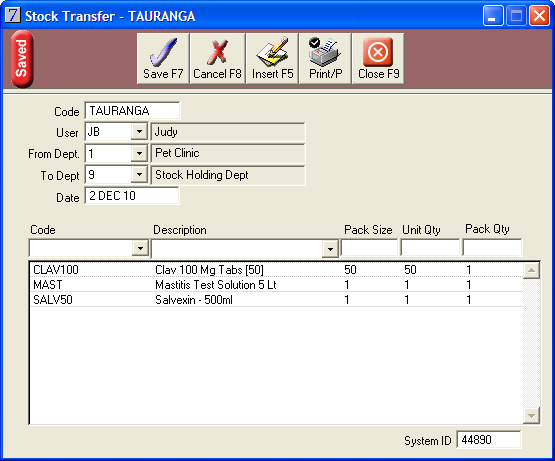Click into the Date field

pos(132,196)
